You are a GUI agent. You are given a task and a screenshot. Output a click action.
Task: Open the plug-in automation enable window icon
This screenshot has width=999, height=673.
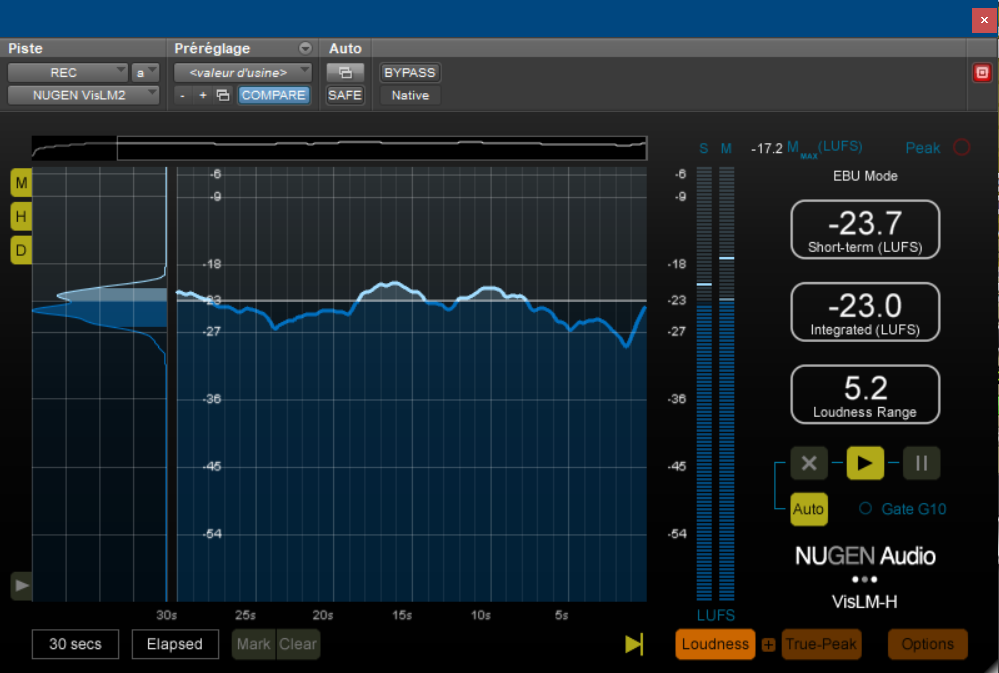click(345, 73)
